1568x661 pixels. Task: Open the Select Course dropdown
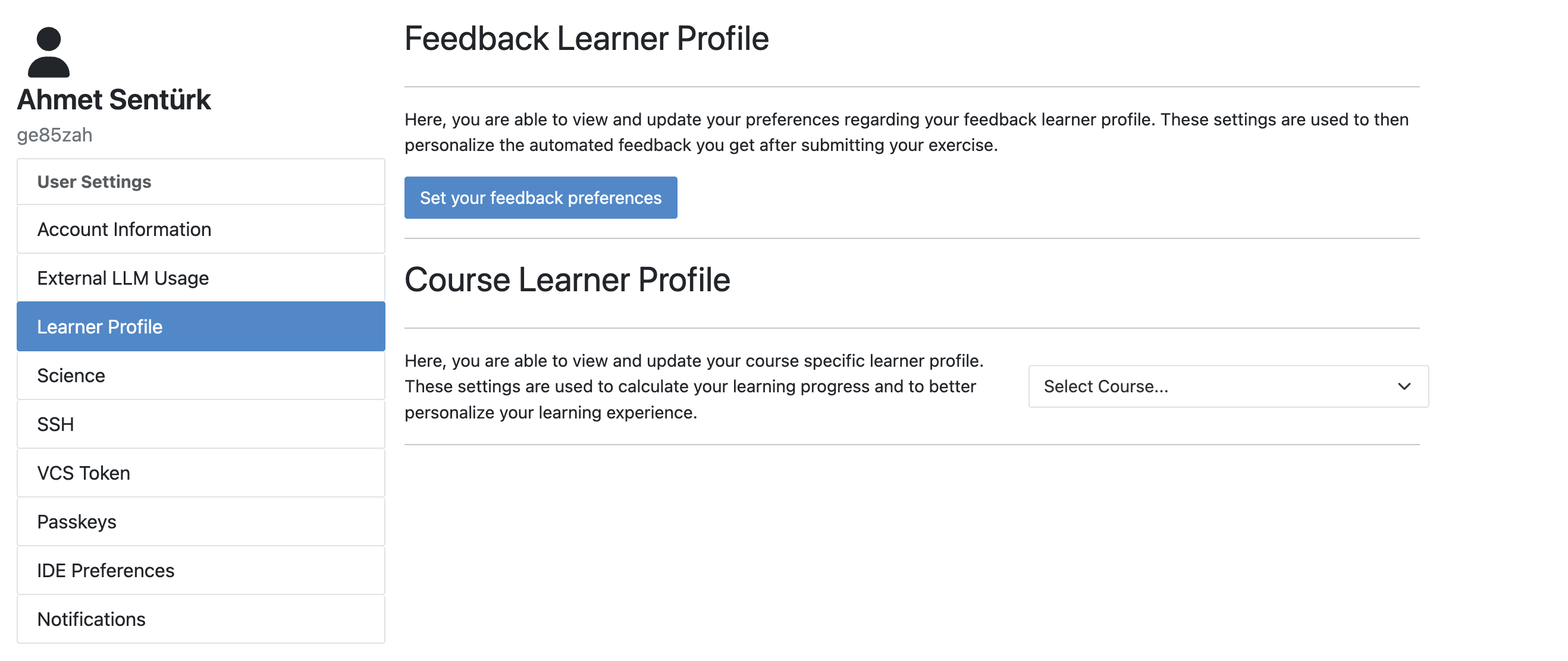(1218, 386)
